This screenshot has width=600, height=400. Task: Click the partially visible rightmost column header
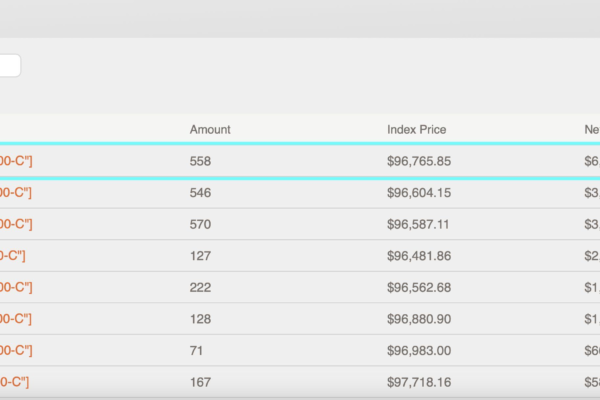point(591,129)
